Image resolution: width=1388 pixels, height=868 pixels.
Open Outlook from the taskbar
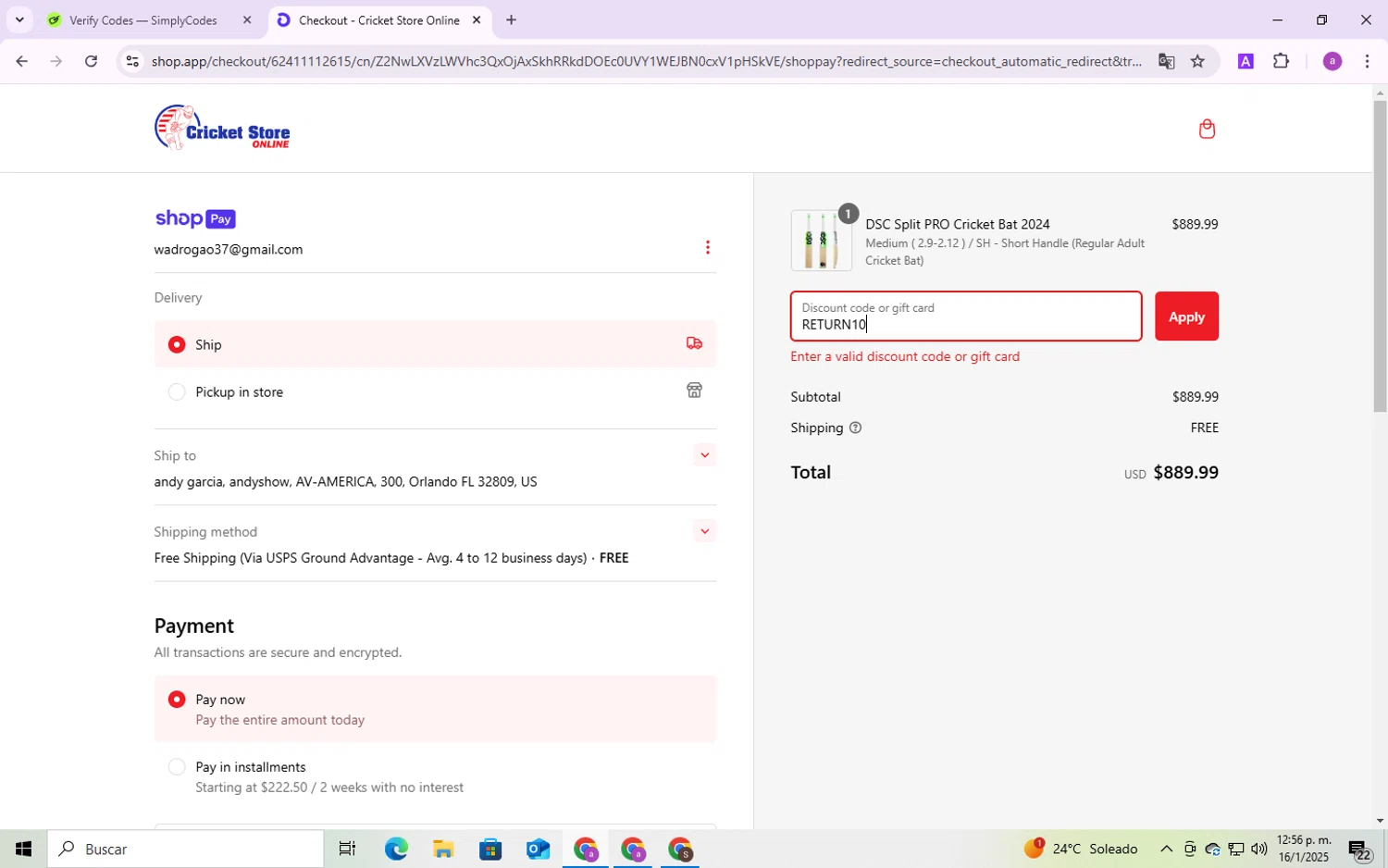pyautogui.click(x=538, y=849)
